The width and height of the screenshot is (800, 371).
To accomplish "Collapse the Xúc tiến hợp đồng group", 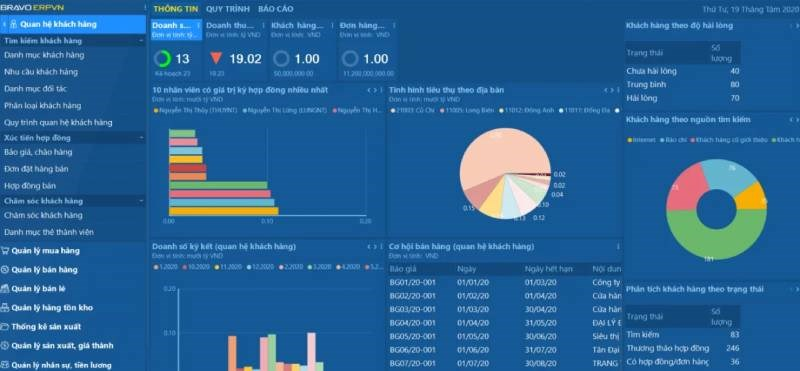I will (x=141, y=138).
